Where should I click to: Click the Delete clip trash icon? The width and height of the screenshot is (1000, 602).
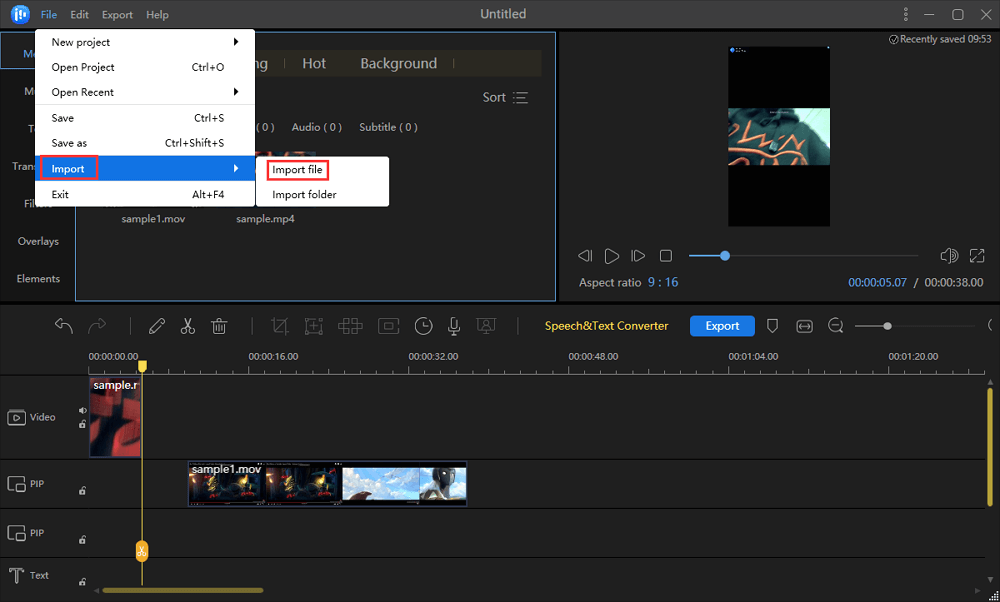[219, 325]
